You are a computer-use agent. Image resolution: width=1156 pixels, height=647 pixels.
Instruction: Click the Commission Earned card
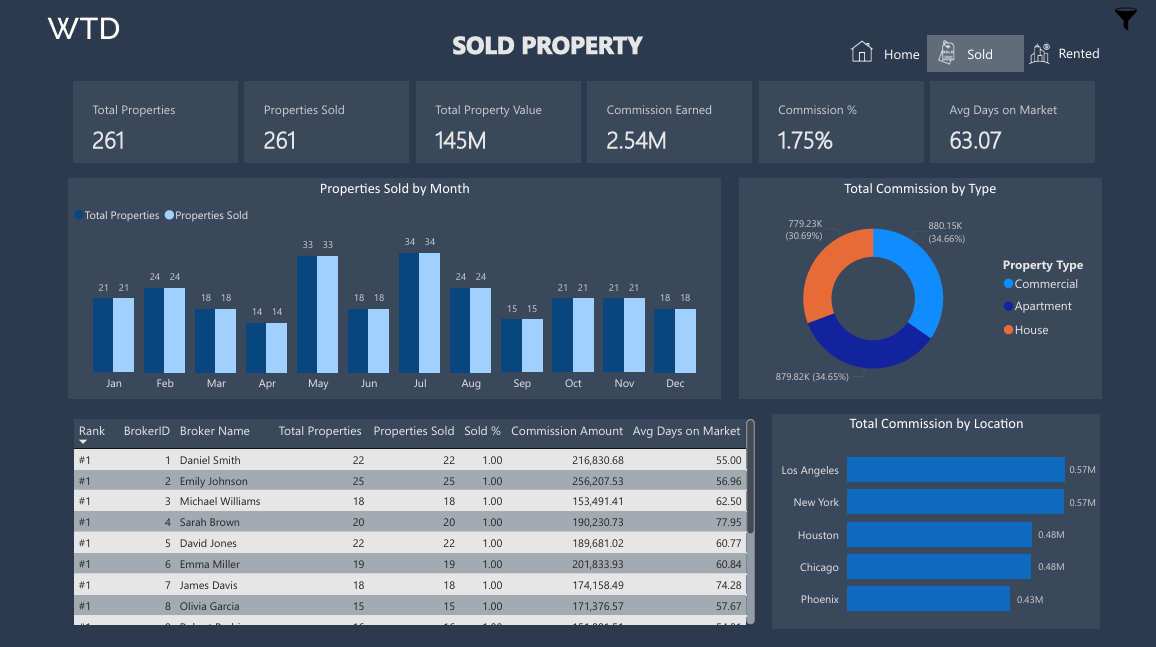(669, 122)
